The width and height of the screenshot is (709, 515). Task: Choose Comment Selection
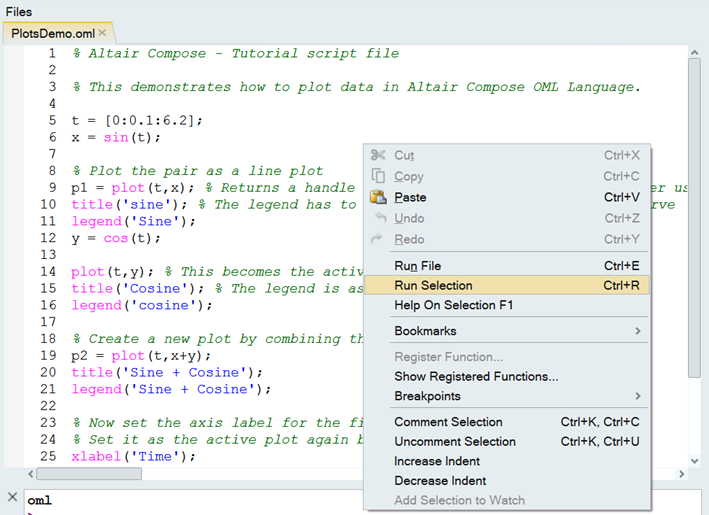pos(448,422)
